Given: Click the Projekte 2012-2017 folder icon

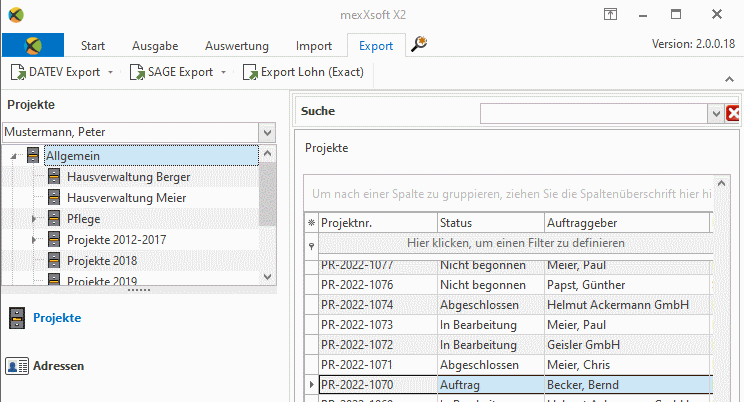Looking at the screenshot, I should click(x=54, y=239).
